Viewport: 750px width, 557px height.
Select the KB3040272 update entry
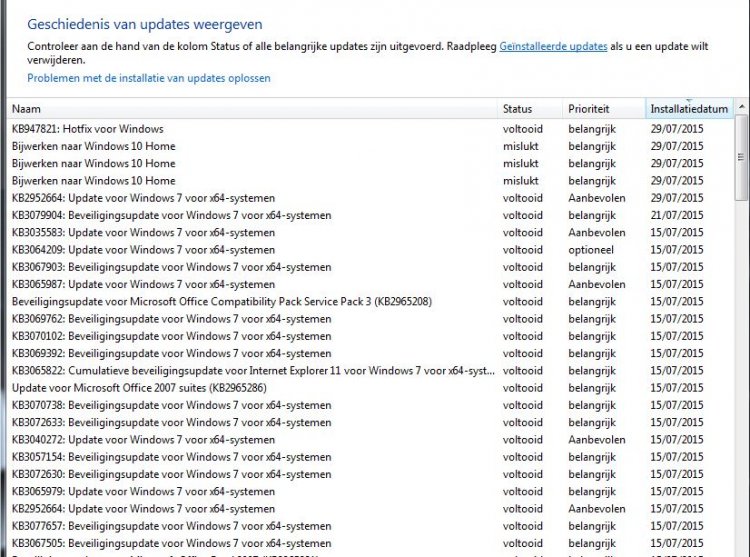(x=143, y=440)
